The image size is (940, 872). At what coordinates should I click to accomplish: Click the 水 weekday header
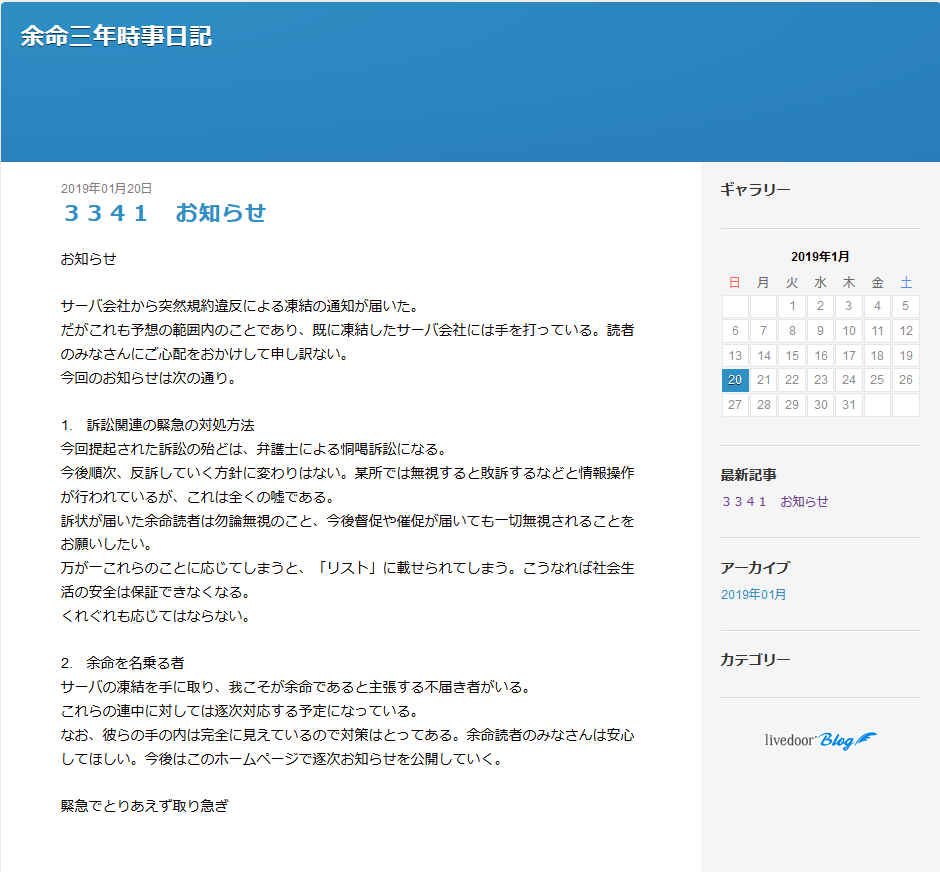(x=821, y=282)
